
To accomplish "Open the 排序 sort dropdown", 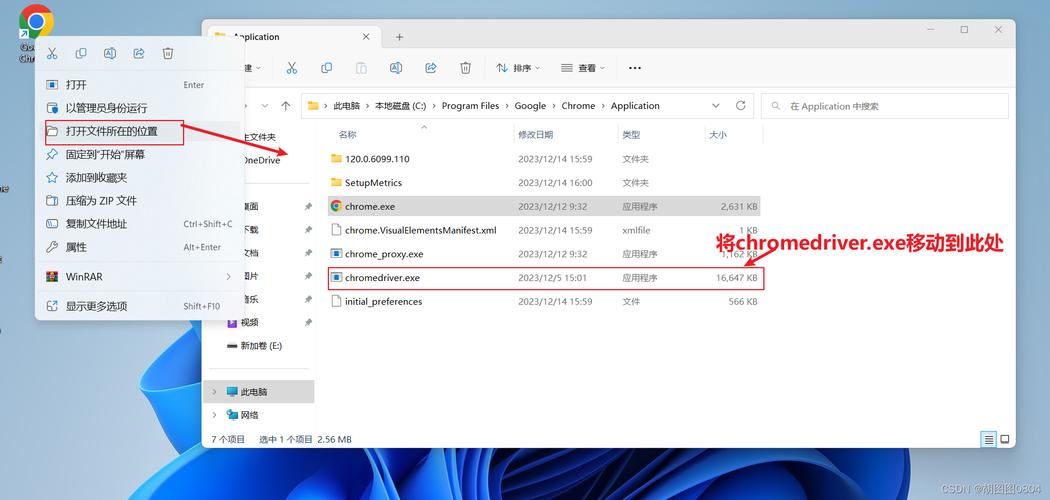I will click(x=518, y=68).
